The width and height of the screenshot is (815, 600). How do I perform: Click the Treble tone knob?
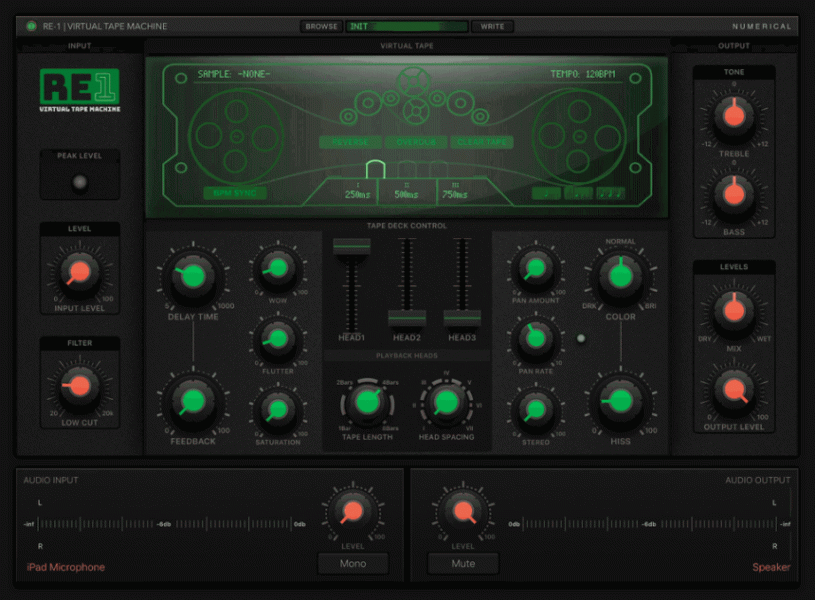click(734, 116)
